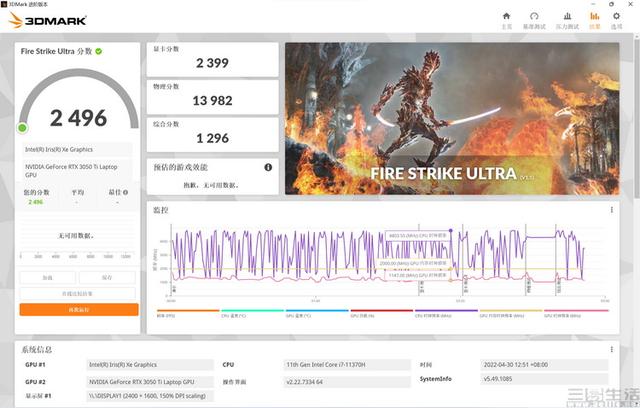Click the Save (保存) button
Viewport: 640px width, 408px height.
point(108,277)
